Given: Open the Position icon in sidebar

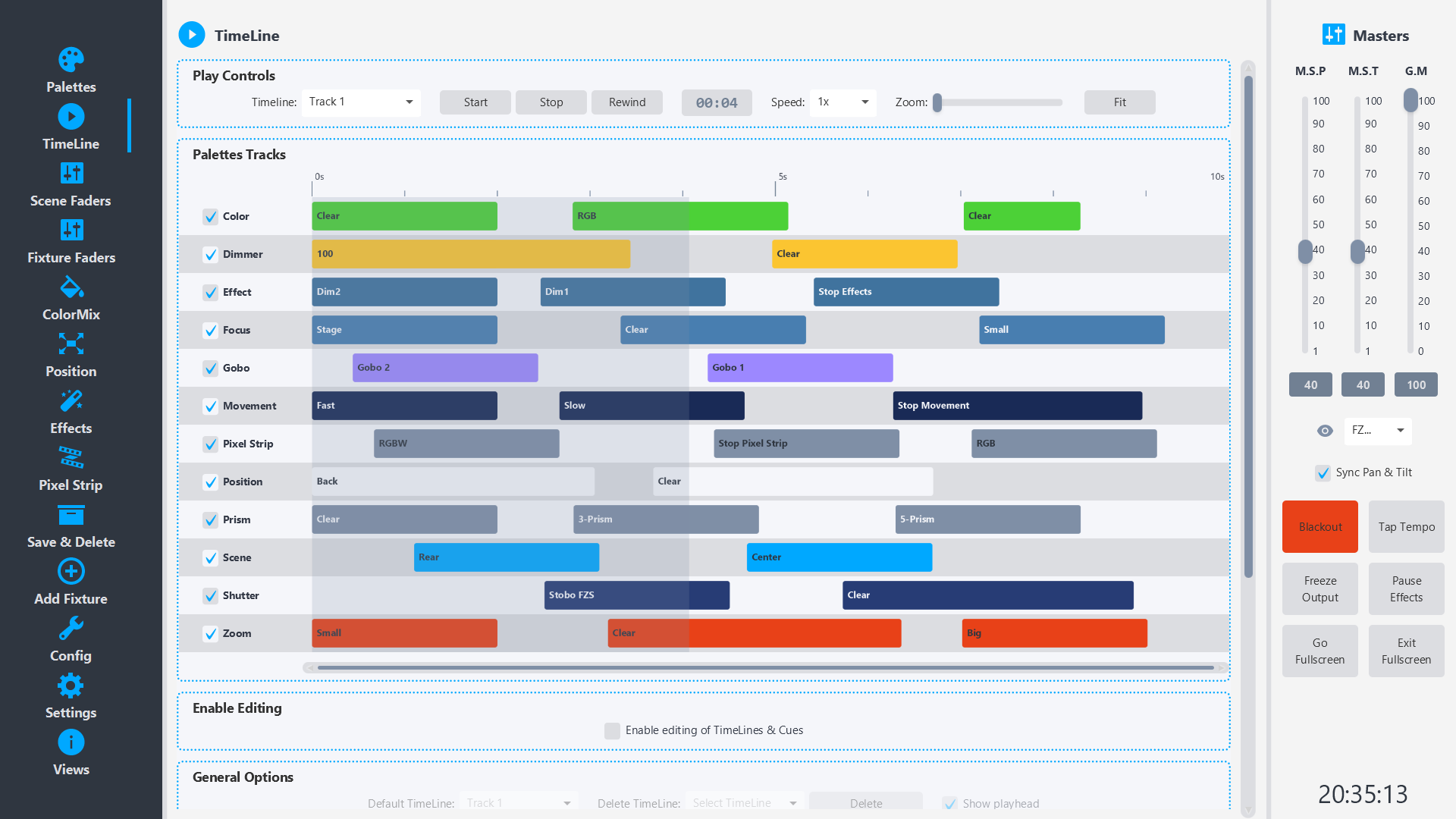Looking at the screenshot, I should (x=71, y=344).
